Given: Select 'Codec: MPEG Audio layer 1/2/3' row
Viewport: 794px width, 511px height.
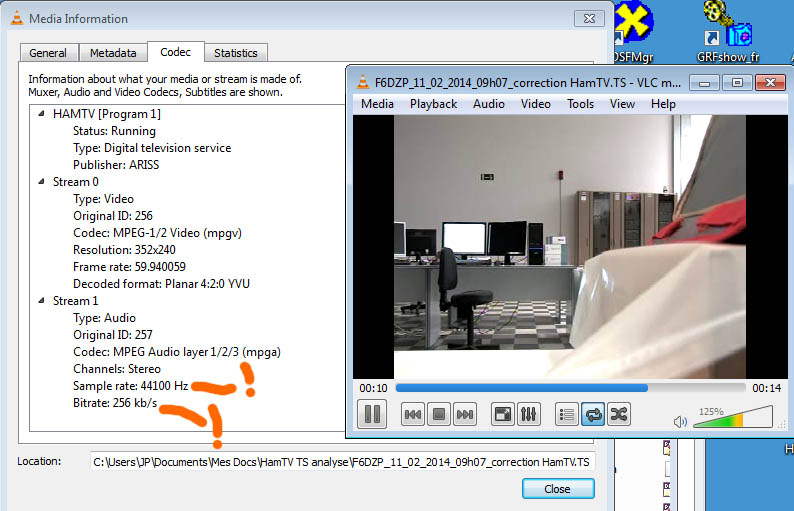Looking at the screenshot, I should [x=177, y=352].
